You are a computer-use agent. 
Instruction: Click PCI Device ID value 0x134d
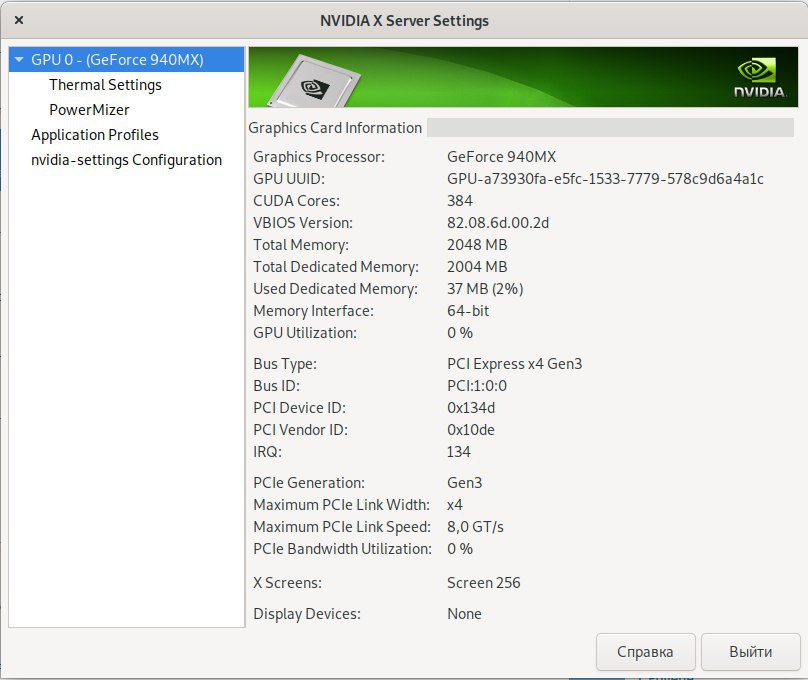point(470,408)
